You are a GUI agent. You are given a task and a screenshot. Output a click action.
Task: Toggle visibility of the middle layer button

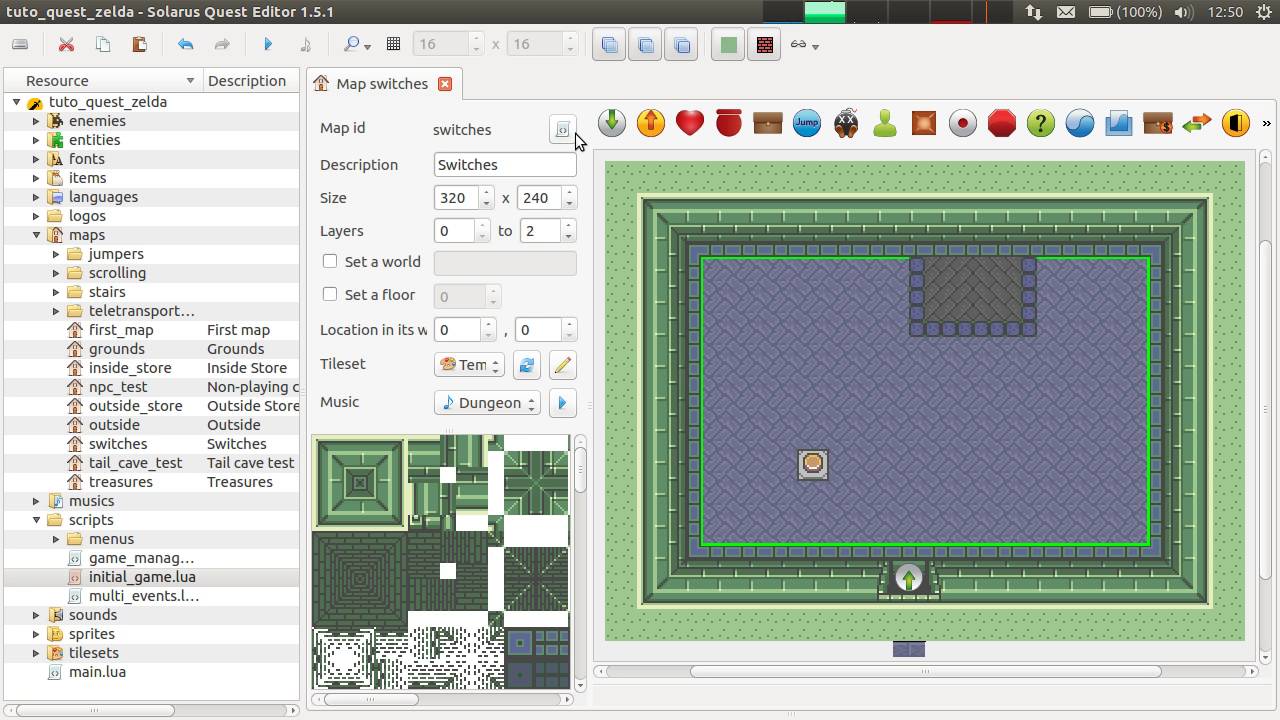(x=646, y=45)
